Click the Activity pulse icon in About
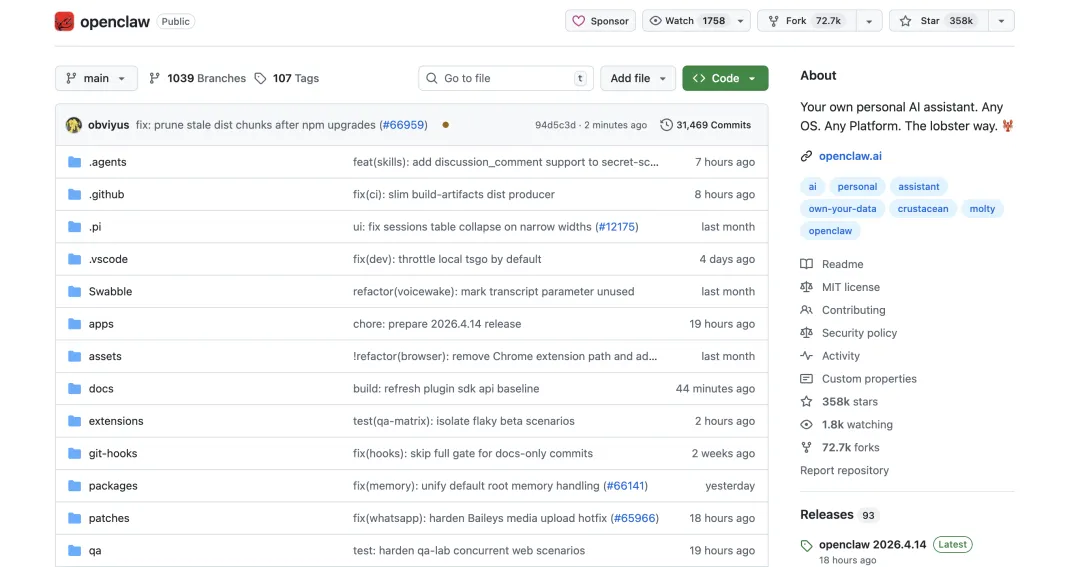The height and width of the screenshot is (567, 1080). point(807,356)
